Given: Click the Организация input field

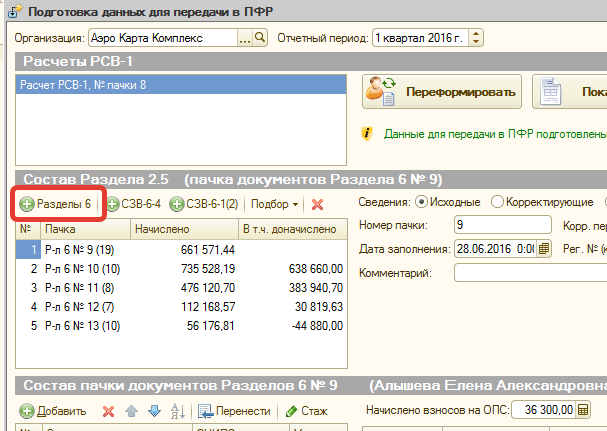Looking at the screenshot, I should point(163,38).
